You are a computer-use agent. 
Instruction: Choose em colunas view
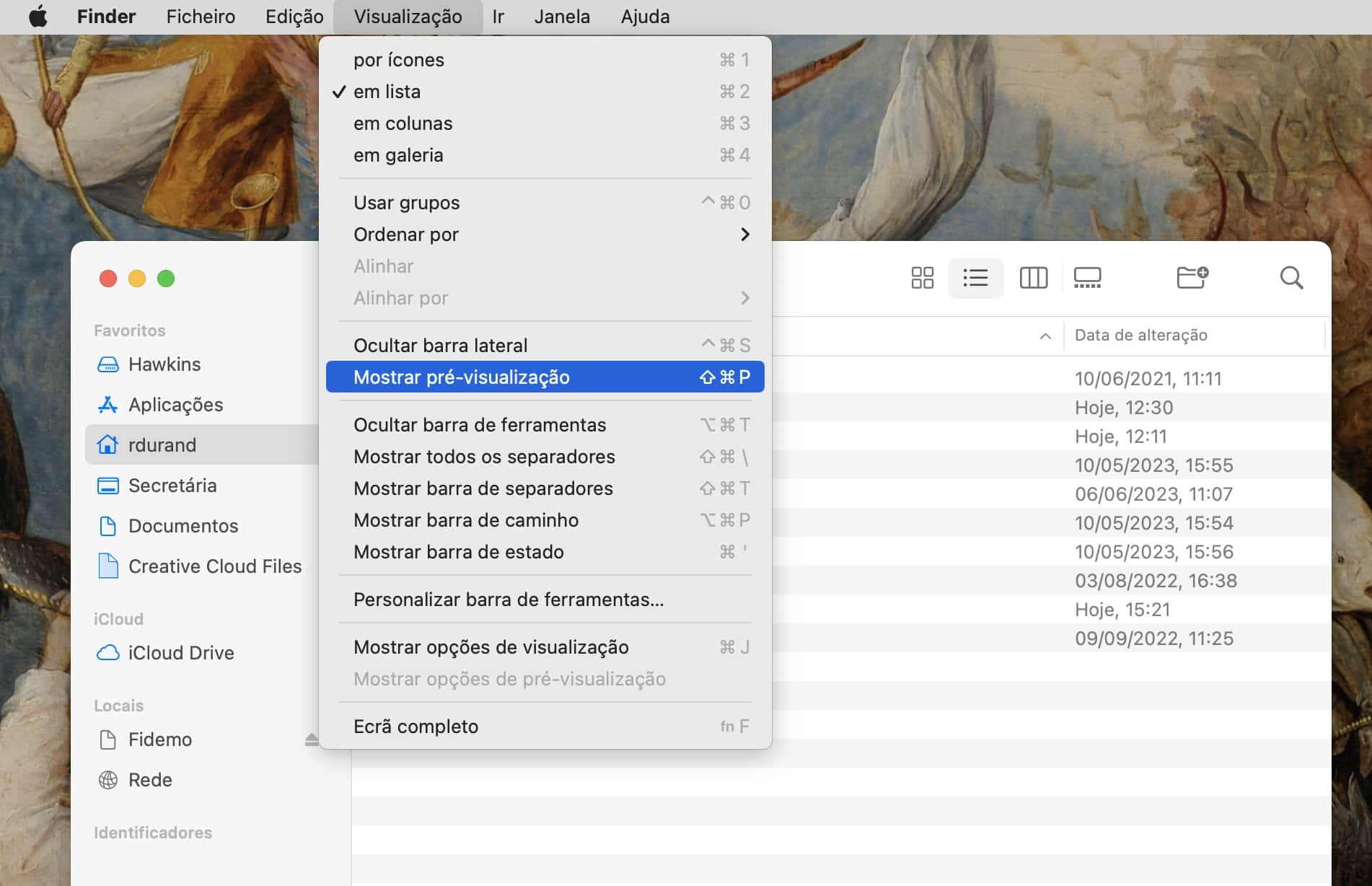[545, 123]
